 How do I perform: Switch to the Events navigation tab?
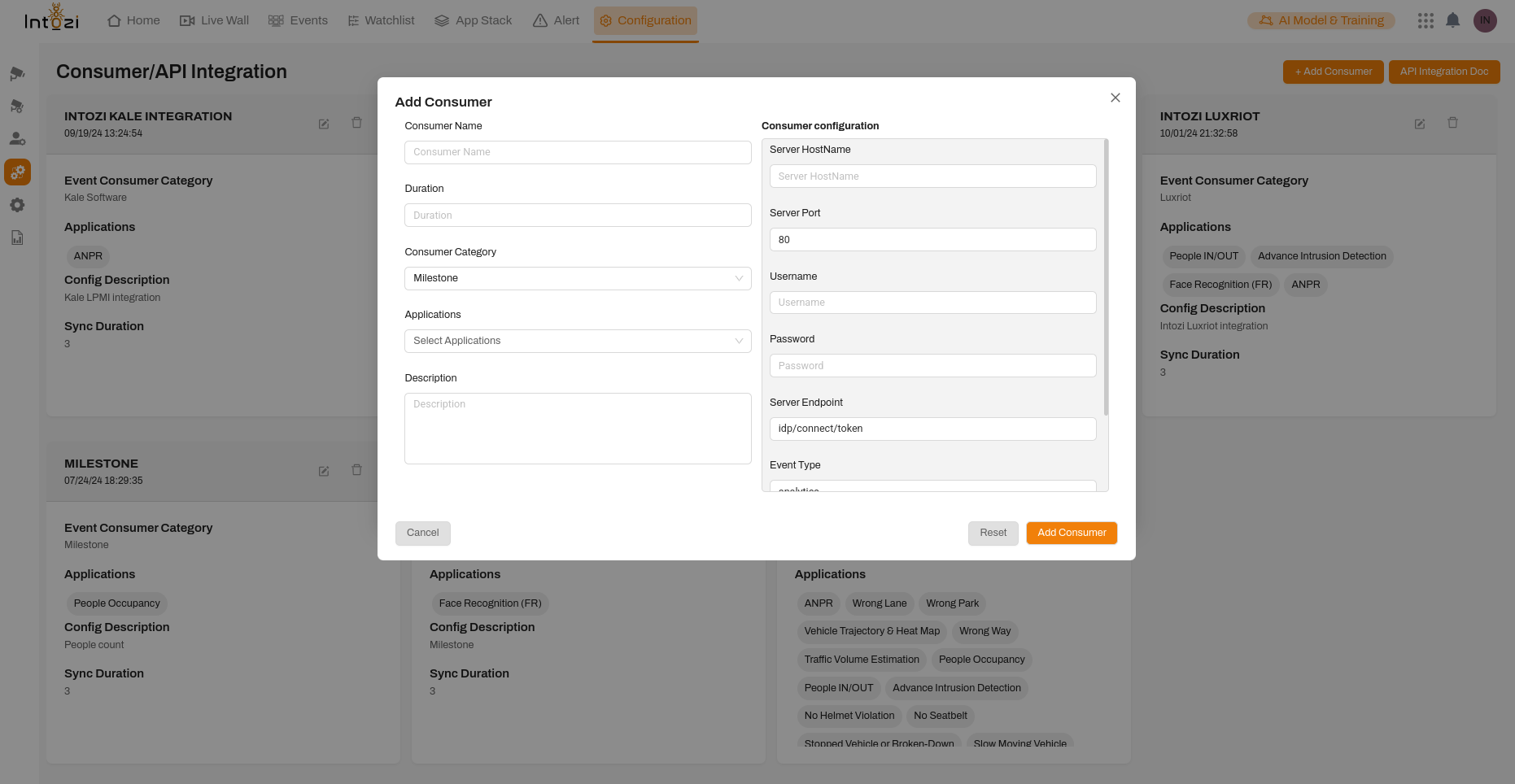point(299,20)
